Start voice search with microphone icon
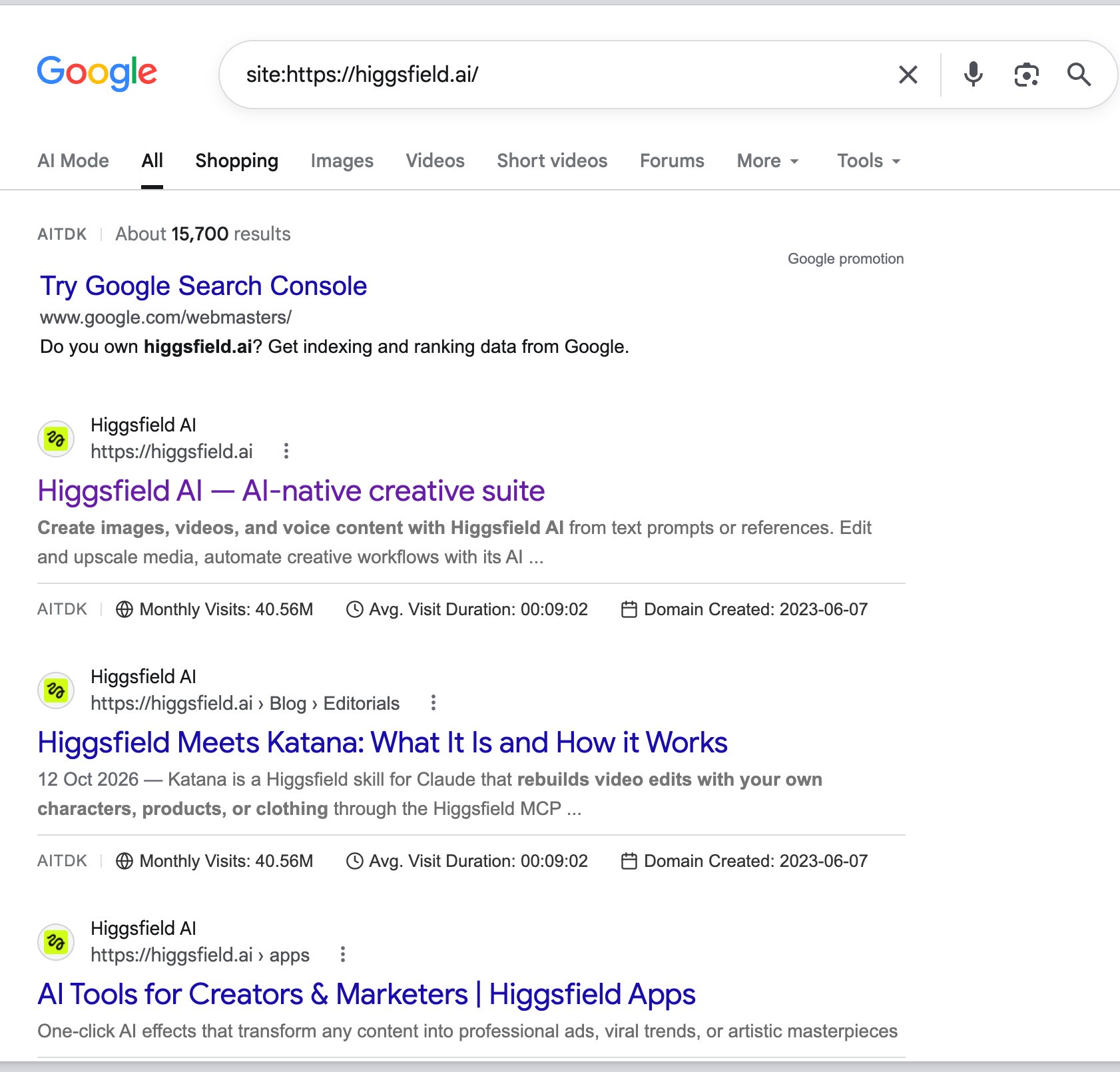This screenshot has width=1120, height=1072. click(973, 75)
